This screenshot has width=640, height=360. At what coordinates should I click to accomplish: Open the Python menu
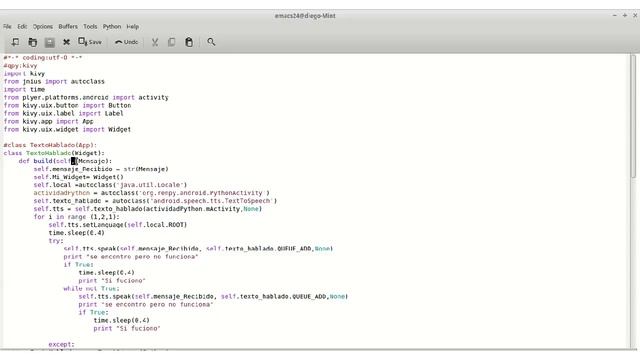pos(112,27)
